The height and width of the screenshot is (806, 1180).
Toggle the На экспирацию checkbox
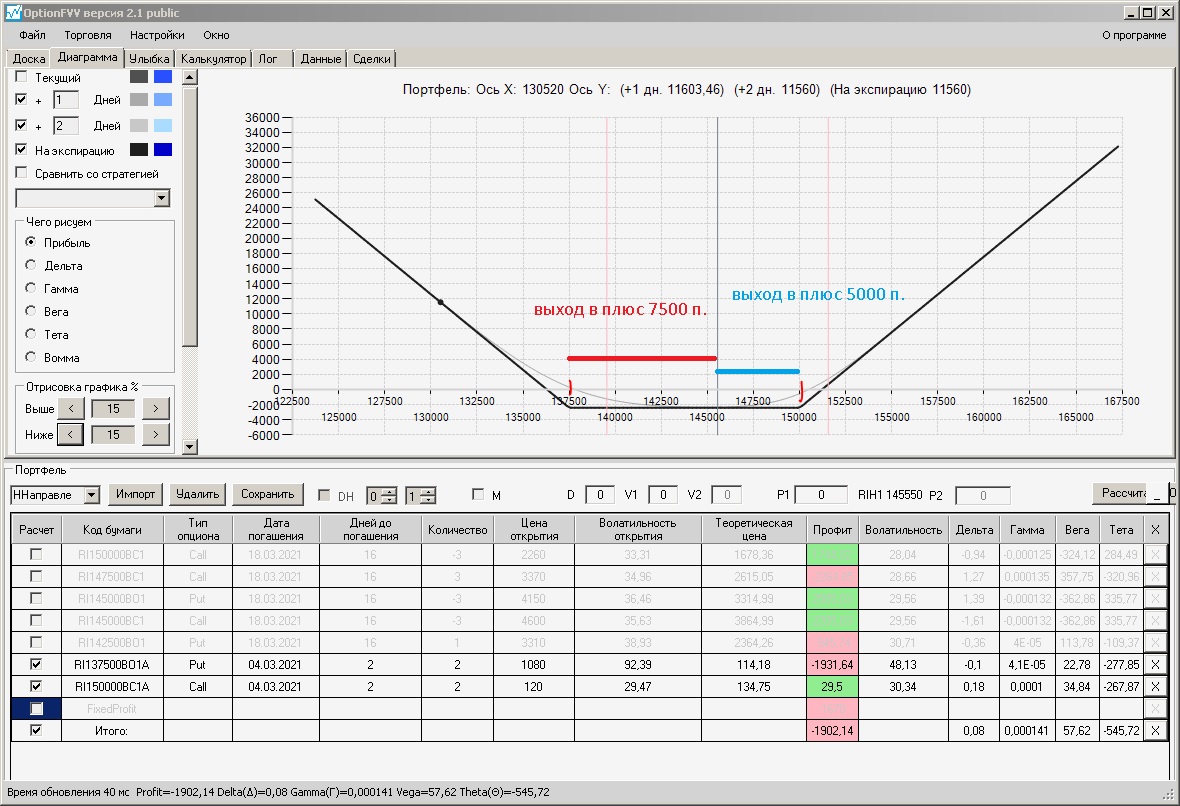pos(22,150)
